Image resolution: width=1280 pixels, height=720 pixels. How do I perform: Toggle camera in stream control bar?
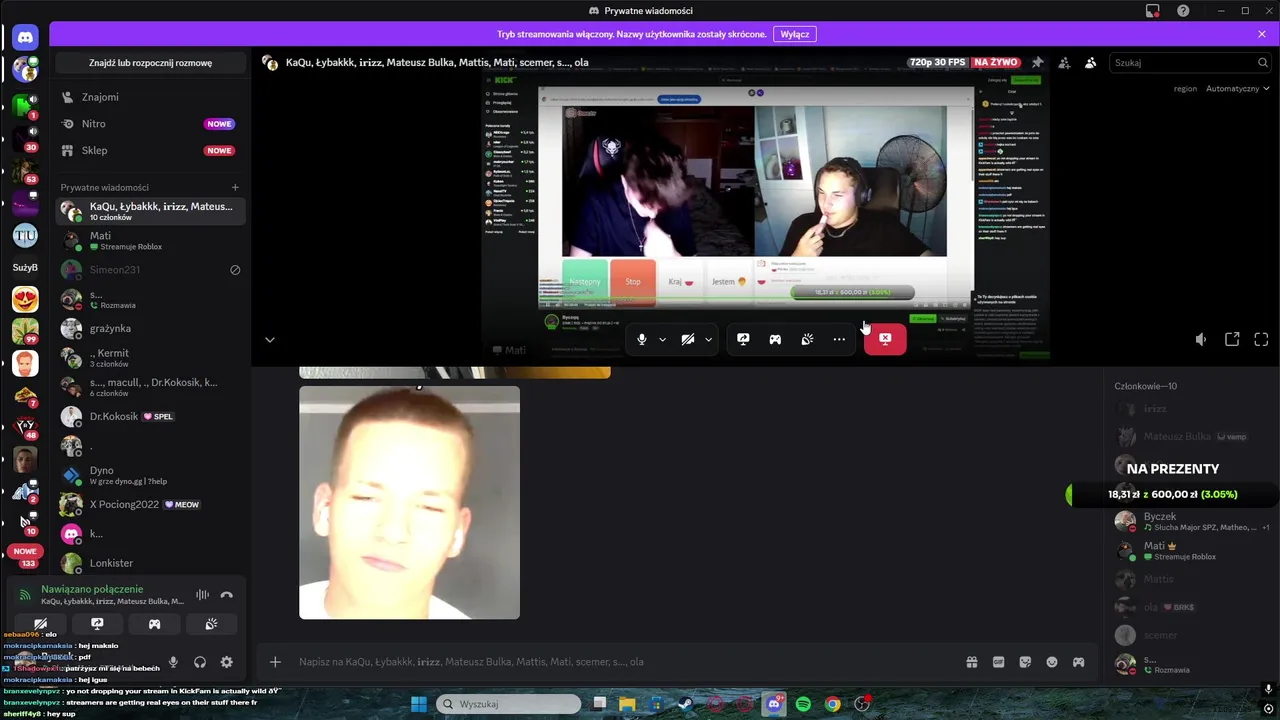688,339
